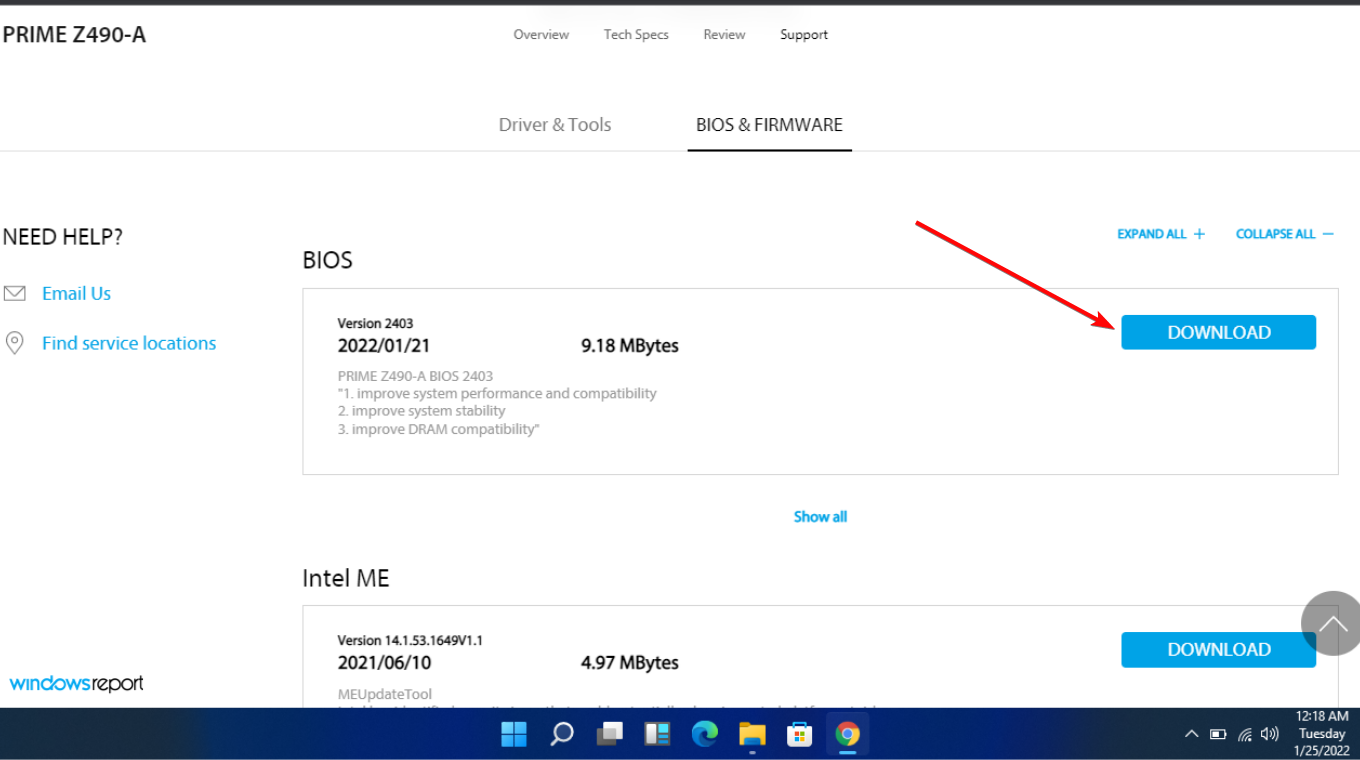Screen dimensions: 1360x760
Task: Open the Widgets taskbar icon
Action: click(657, 735)
